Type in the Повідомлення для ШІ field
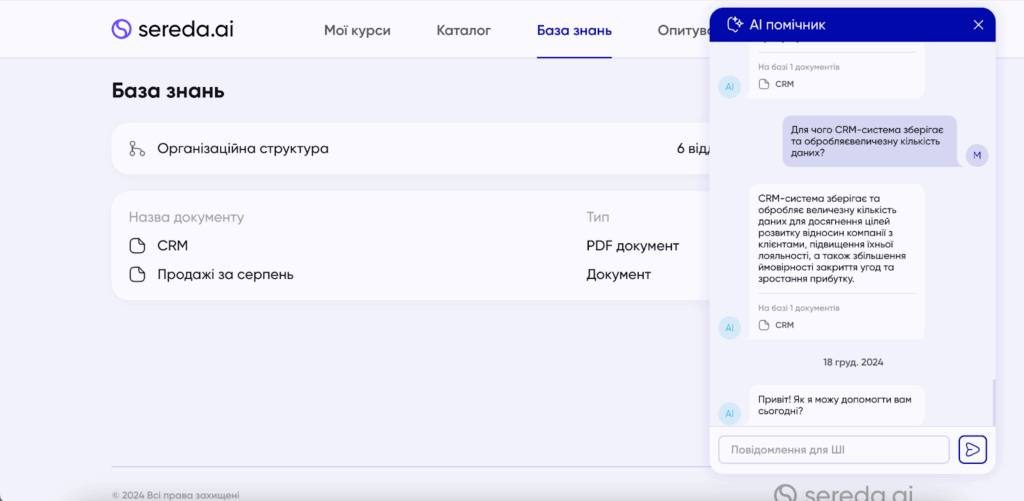Viewport: 1024px width, 501px height. 833,449
